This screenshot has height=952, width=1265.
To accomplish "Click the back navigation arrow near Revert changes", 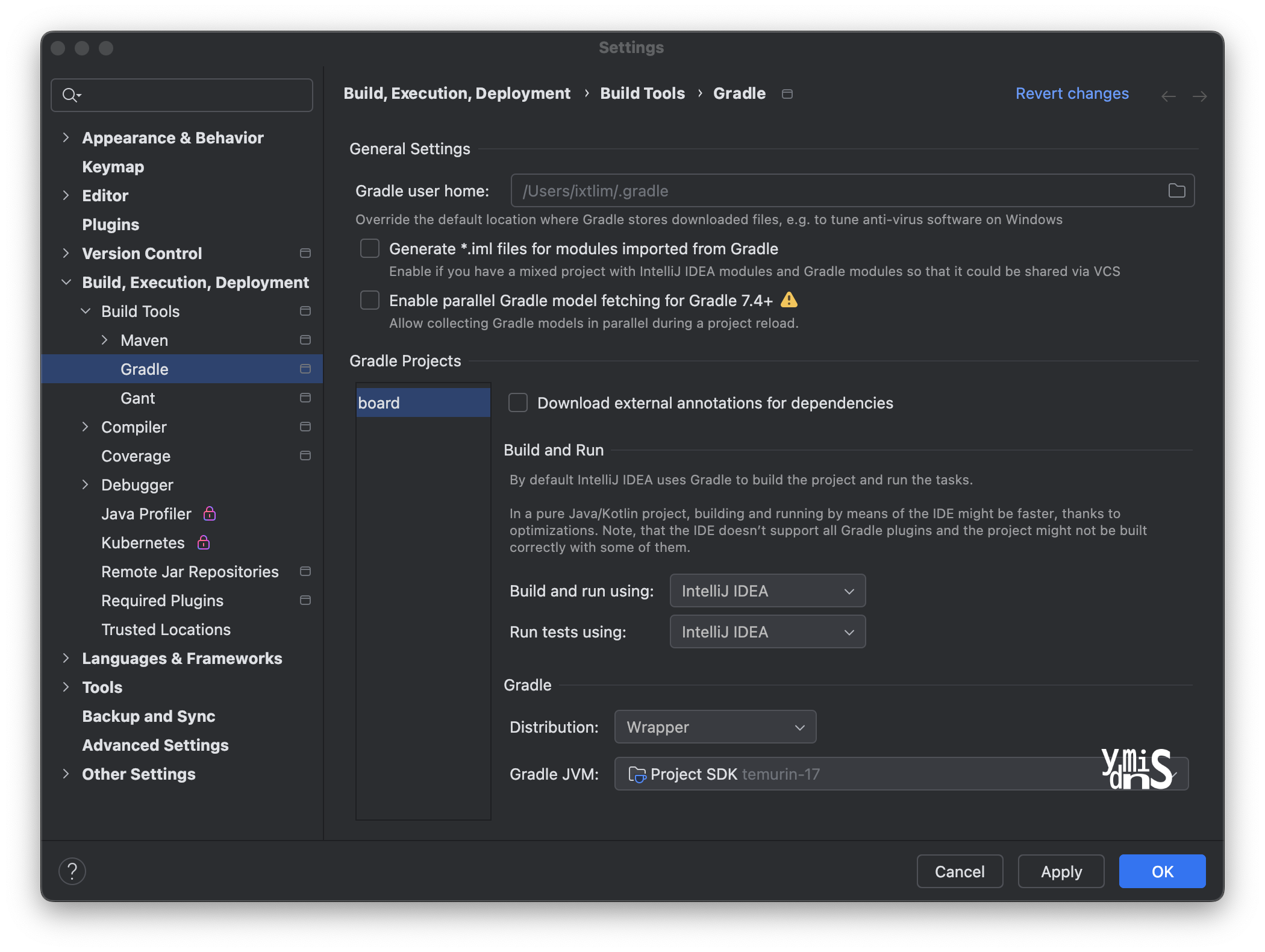I will pyautogui.click(x=1169, y=95).
